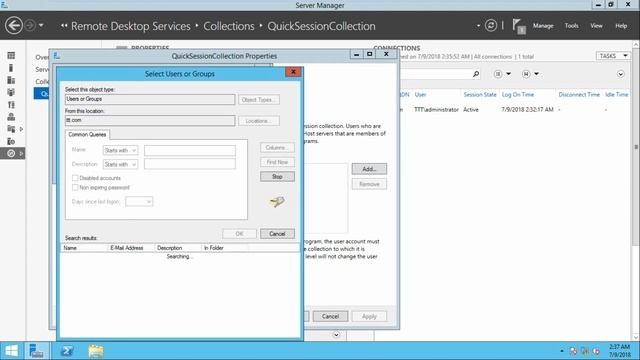
Task: Stop the search with Stop button
Action: (277, 177)
